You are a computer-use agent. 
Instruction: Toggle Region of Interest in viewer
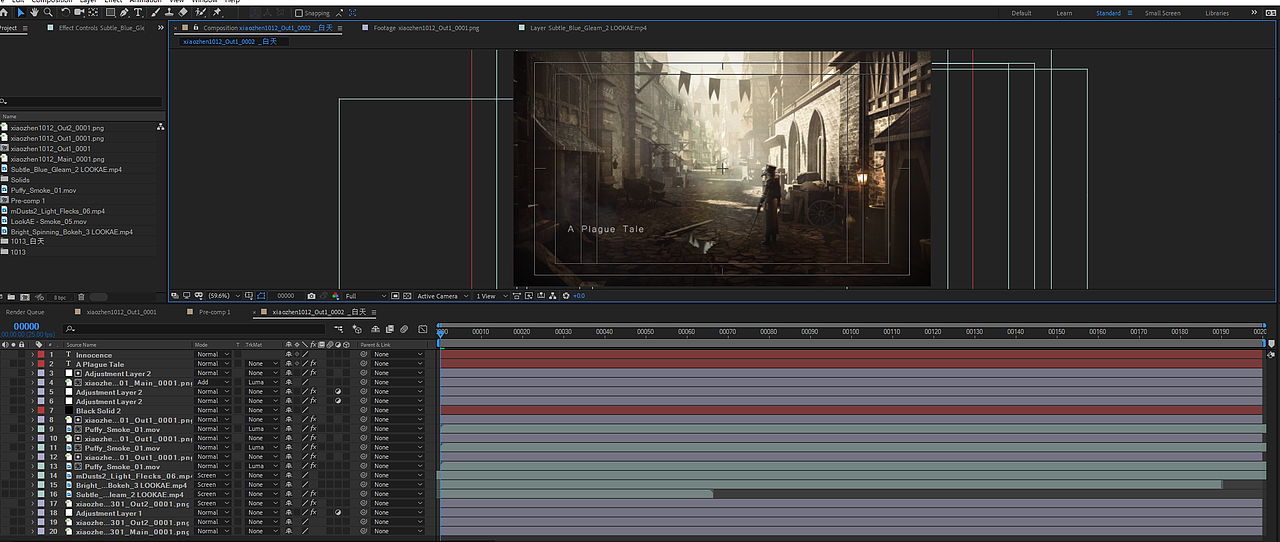click(x=394, y=296)
